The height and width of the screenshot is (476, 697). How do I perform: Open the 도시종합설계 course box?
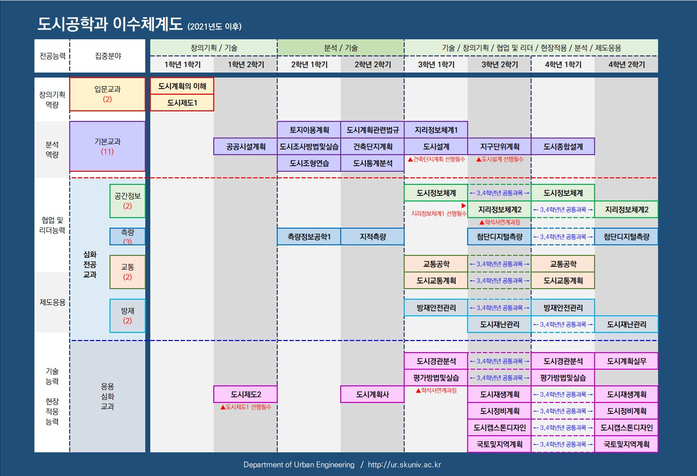563,146
